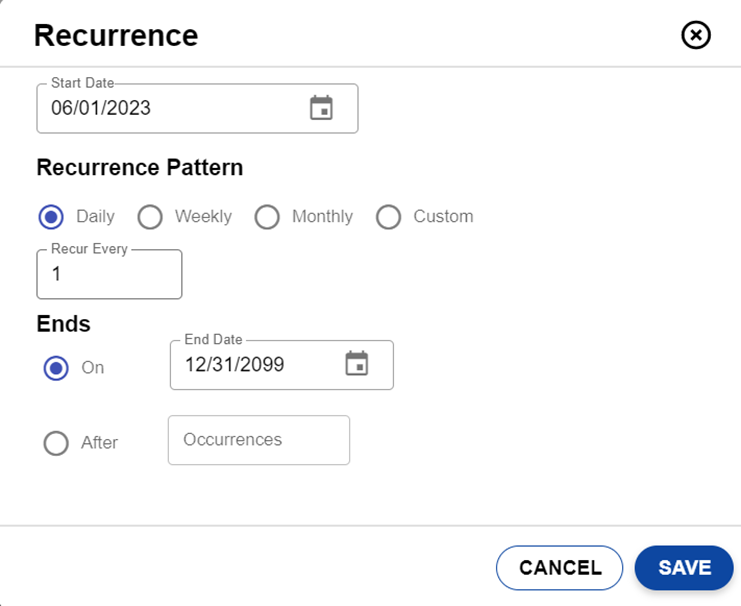This screenshot has width=741, height=606.
Task: Focus the Recur Every input box
Action: [109, 275]
